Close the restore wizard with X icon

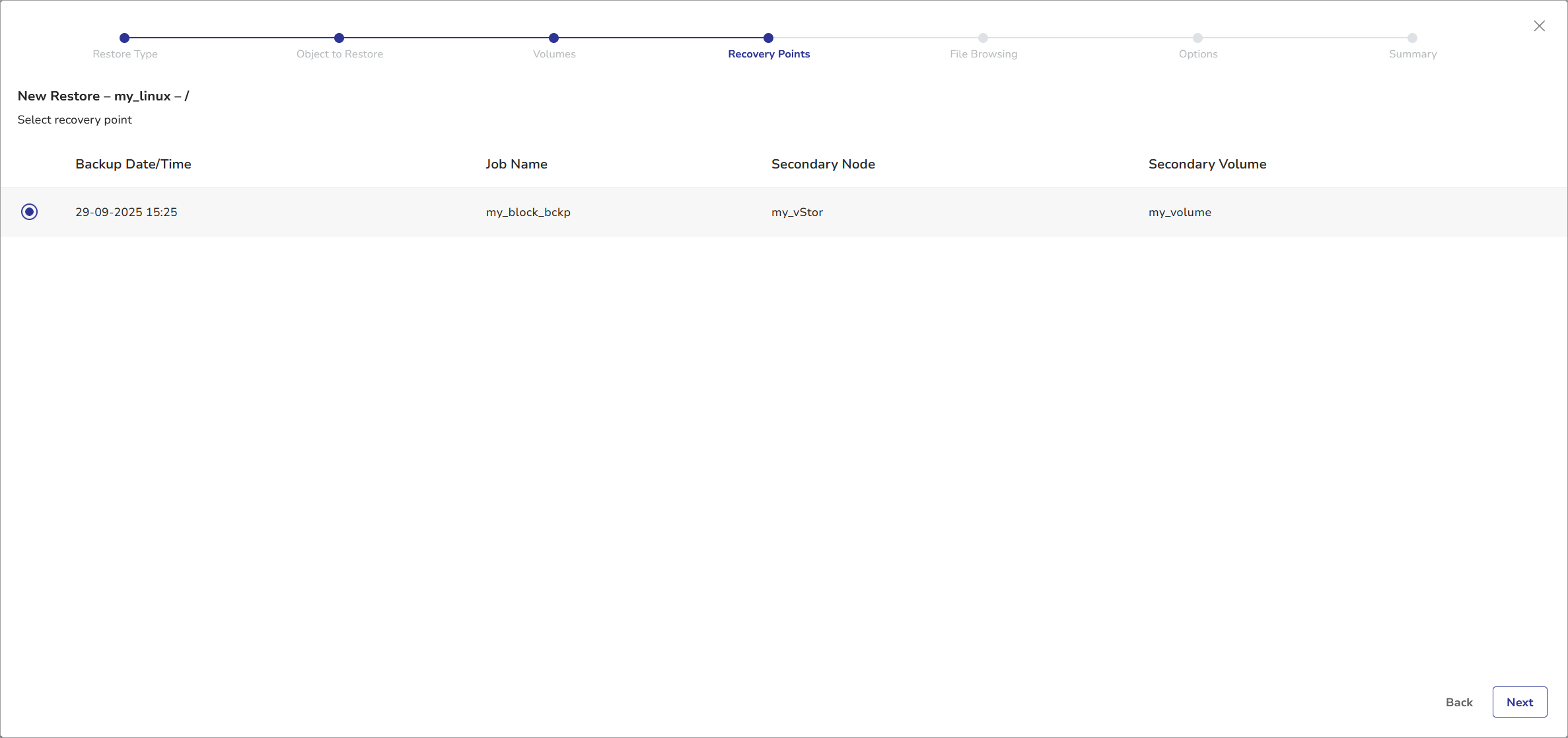click(x=1539, y=26)
